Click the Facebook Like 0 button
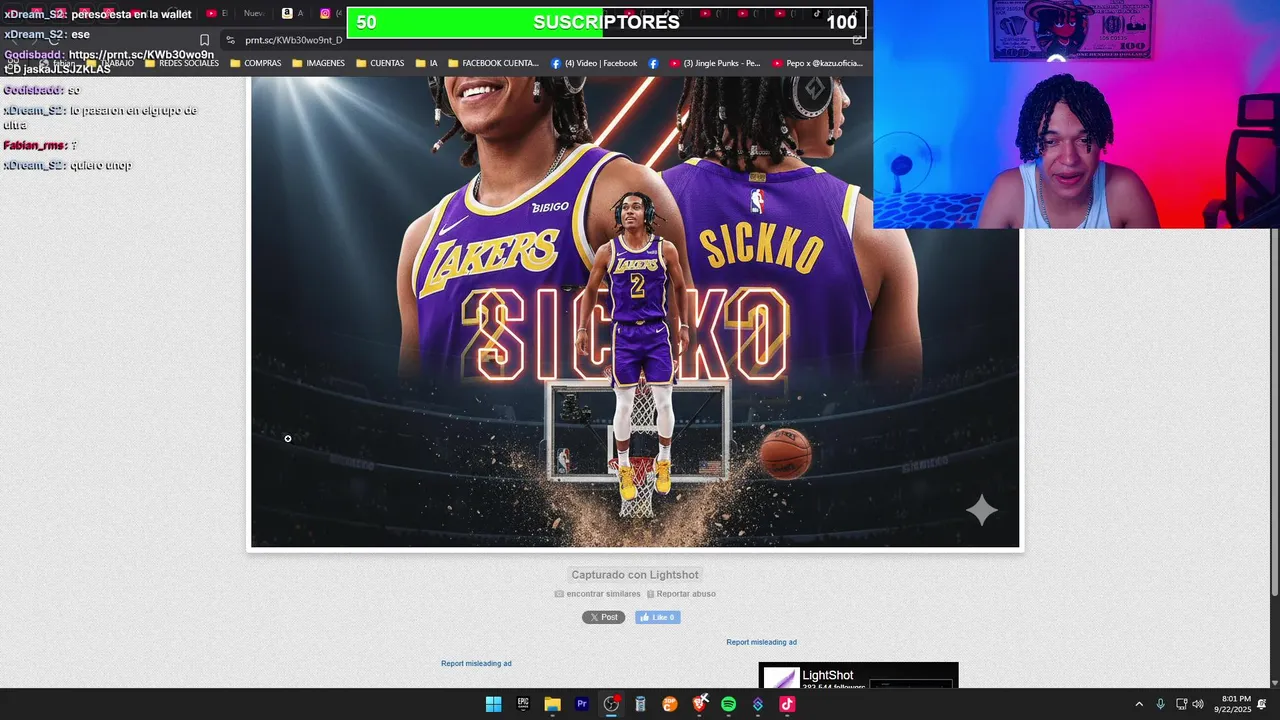 pos(658,617)
